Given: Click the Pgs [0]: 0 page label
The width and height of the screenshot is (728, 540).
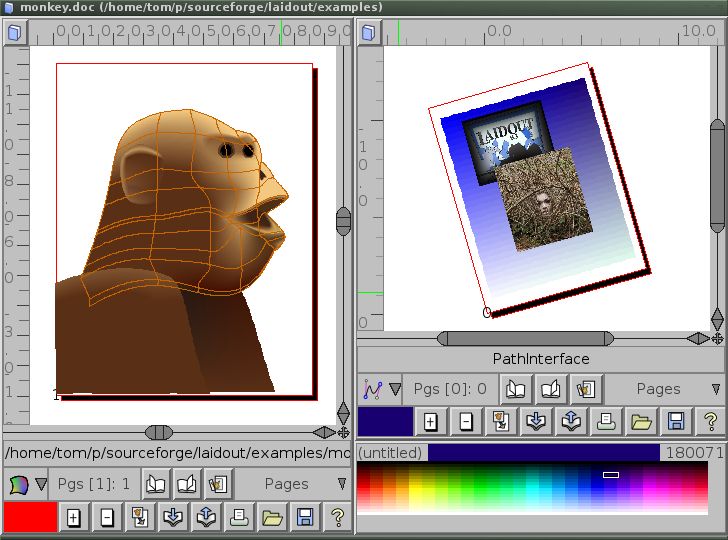Looking at the screenshot, I should [450, 389].
